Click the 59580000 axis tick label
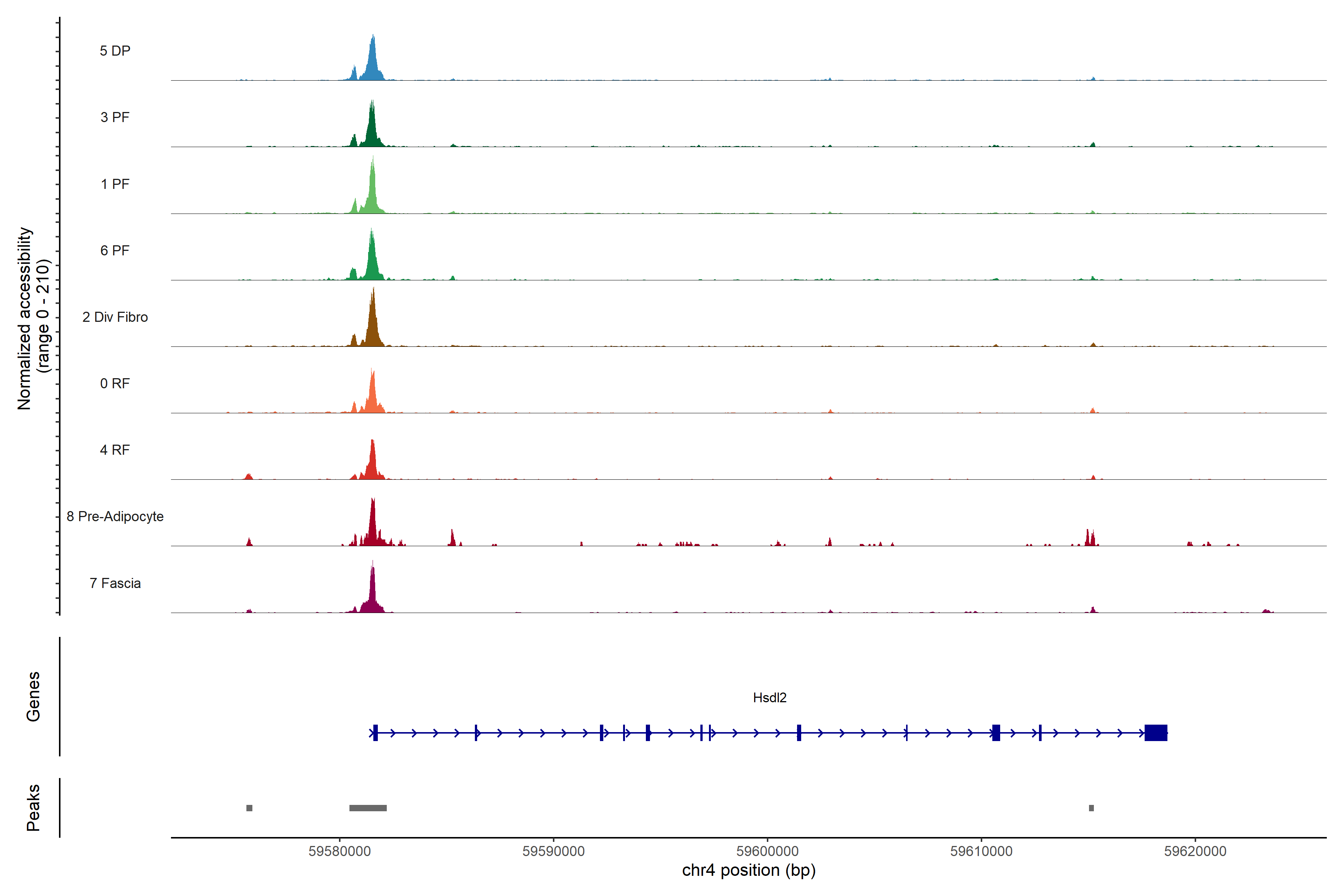The width and height of the screenshot is (1344, 896). (x=339, y=852)
